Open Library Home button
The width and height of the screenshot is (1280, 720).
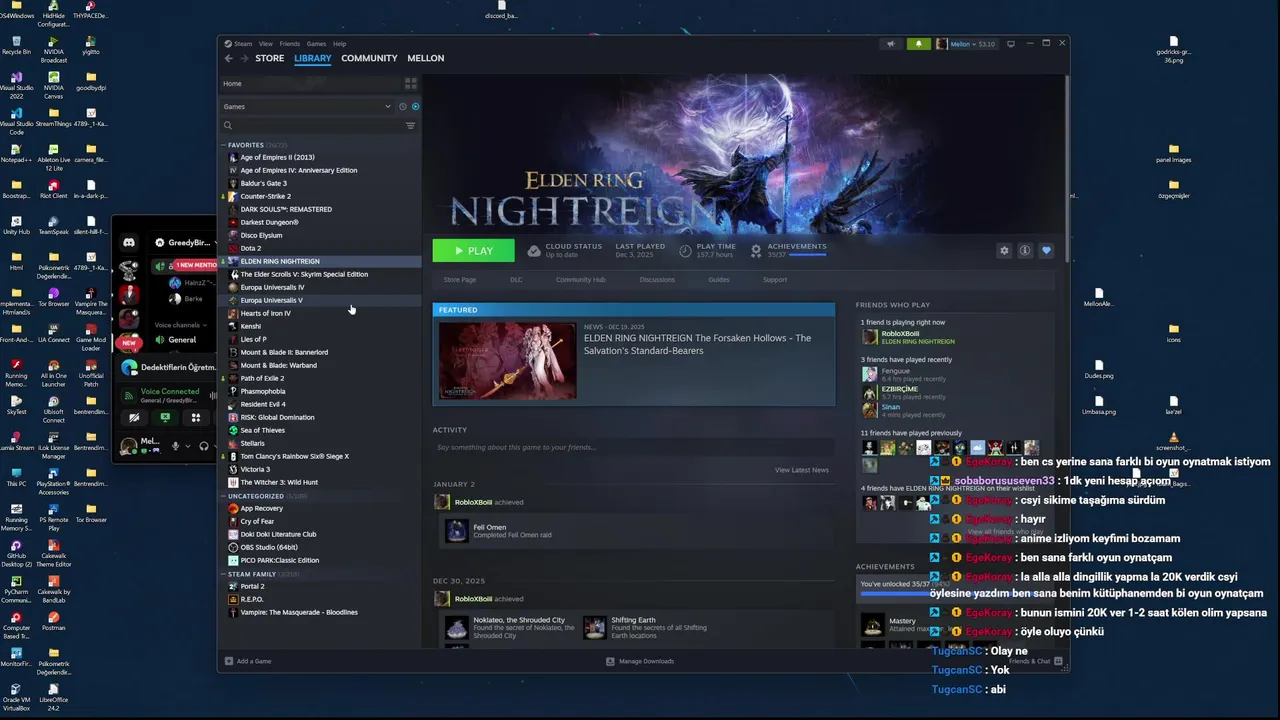tap(310, 84)
